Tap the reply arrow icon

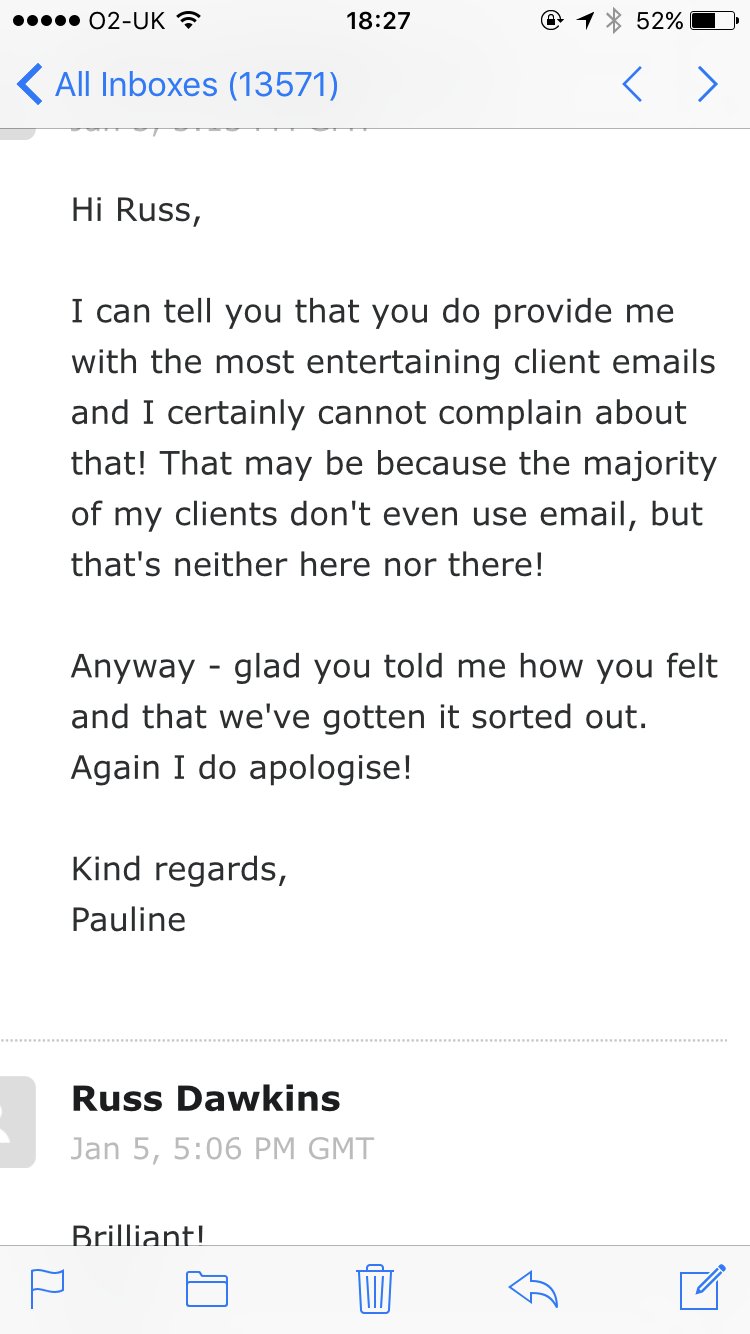532,1288
